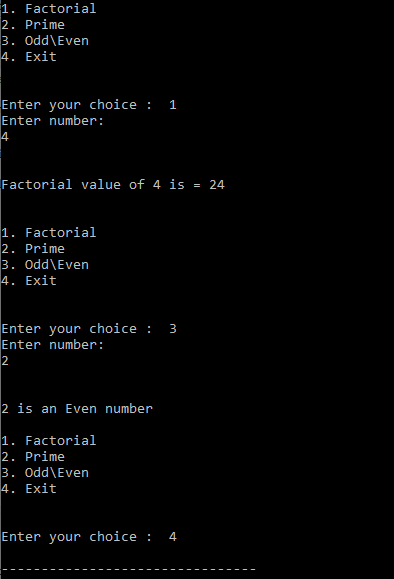The width and height of the screenshot is (394, 579).
Task: Click the third '1. Factorial' menu line
Action: coord(49,441)
